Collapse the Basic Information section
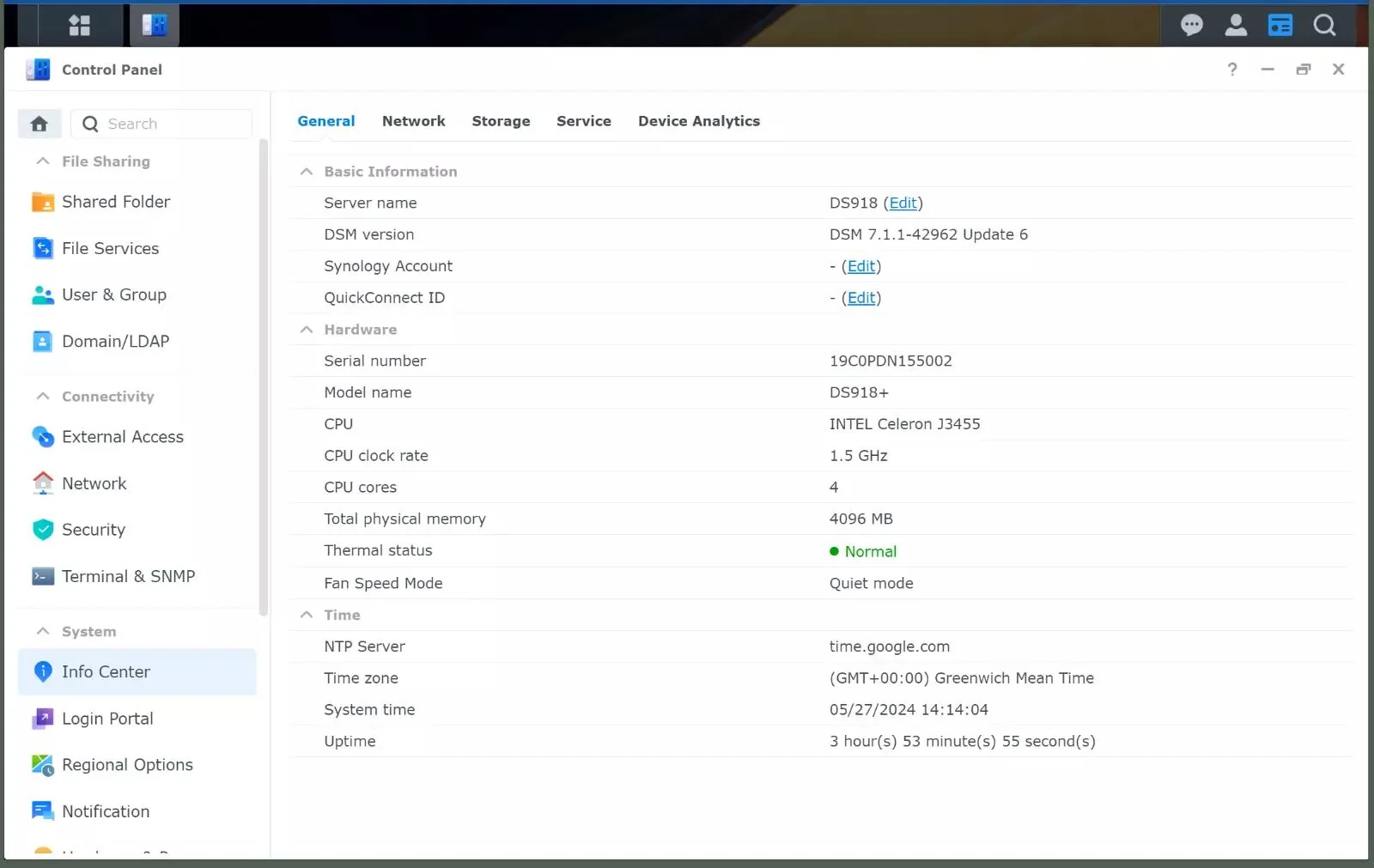This screenshot has height=868, width=1374. pos(306,171)
